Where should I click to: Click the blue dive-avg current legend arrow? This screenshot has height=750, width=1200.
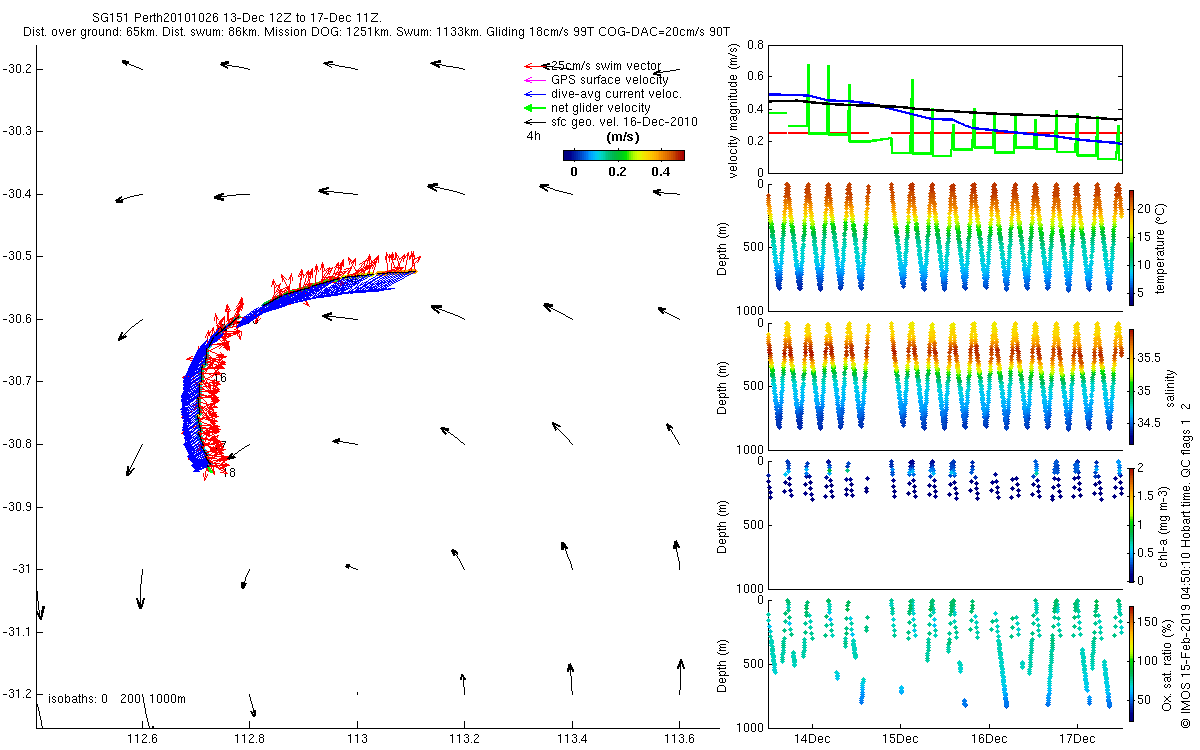click(x=534, y=94)
